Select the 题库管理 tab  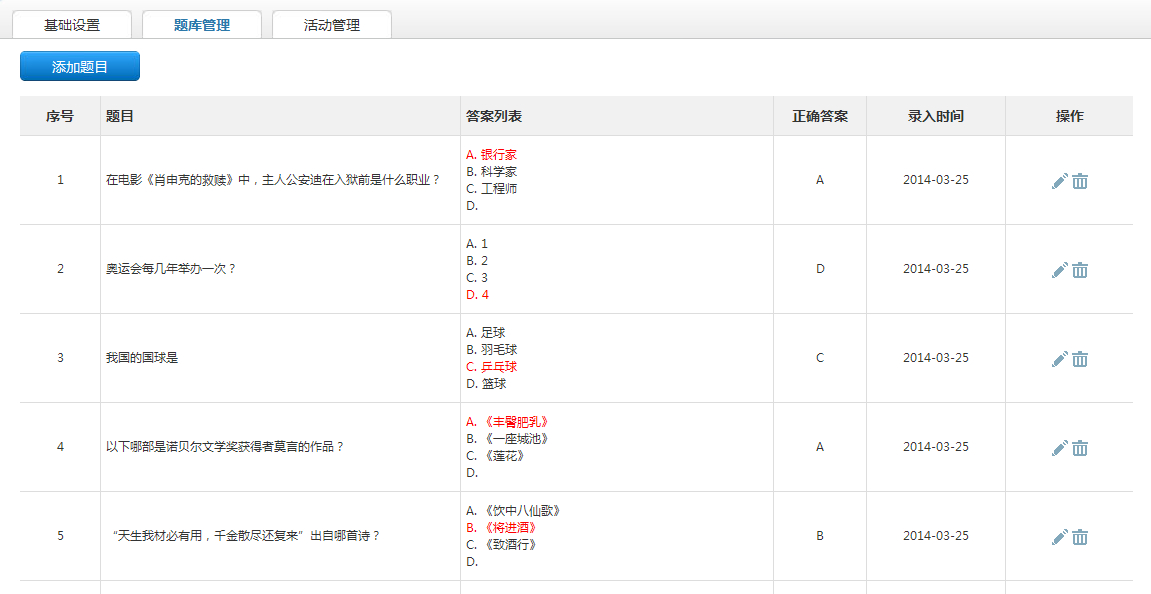coord(202,25)
